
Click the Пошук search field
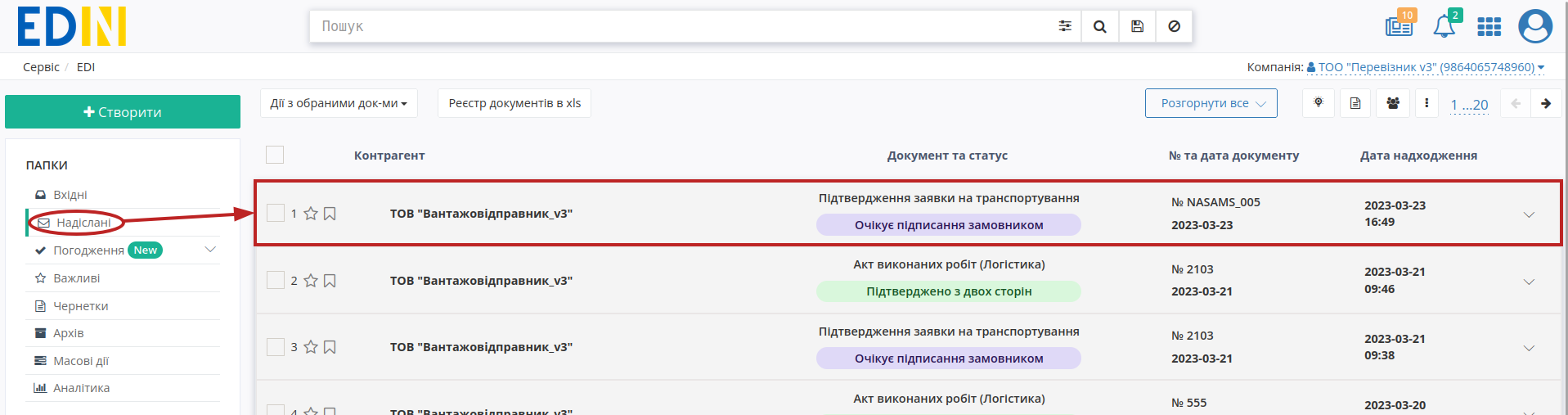679,26
